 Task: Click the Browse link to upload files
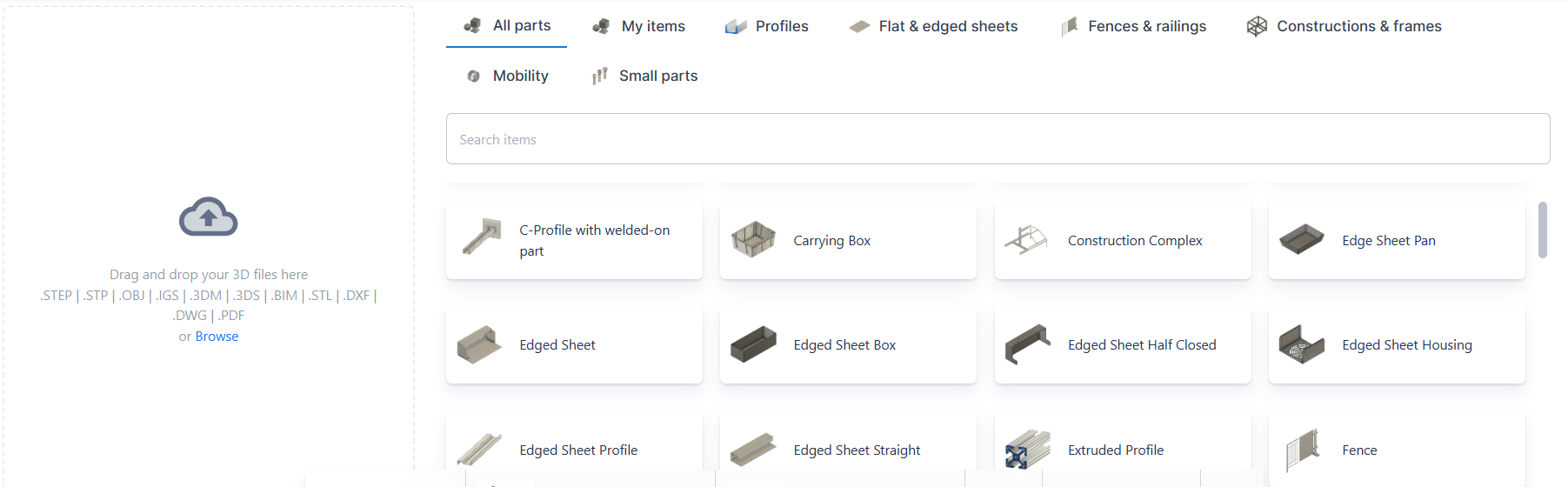[x=217, y=337]
